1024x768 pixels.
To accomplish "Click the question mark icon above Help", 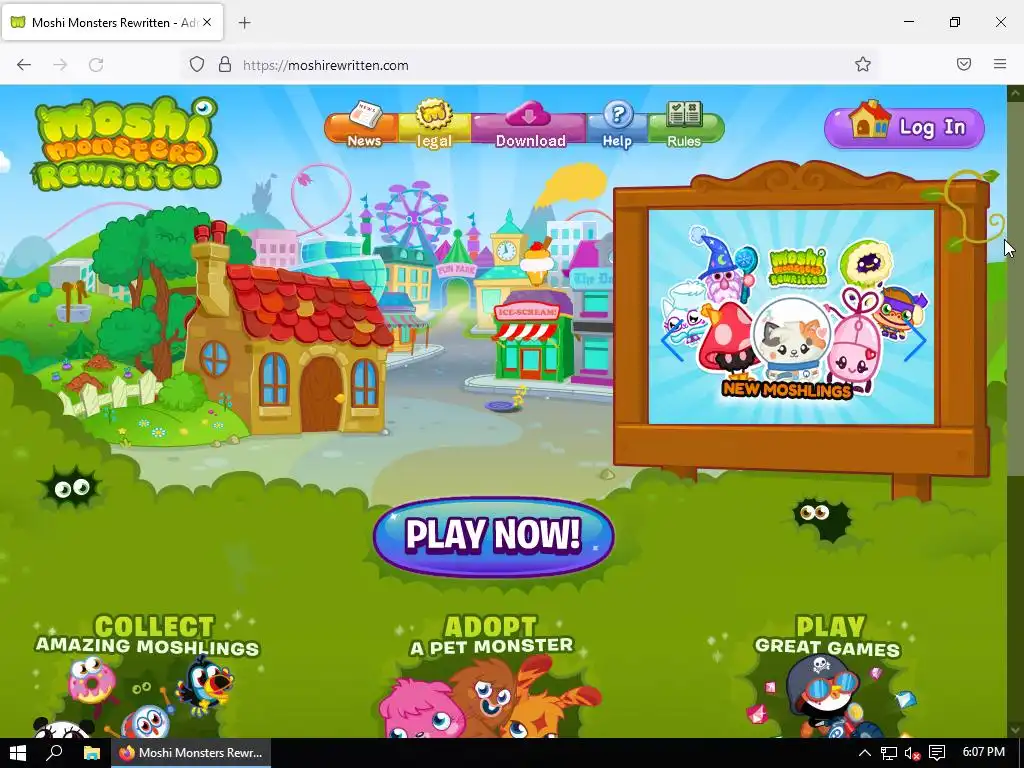I will point(617,114).
